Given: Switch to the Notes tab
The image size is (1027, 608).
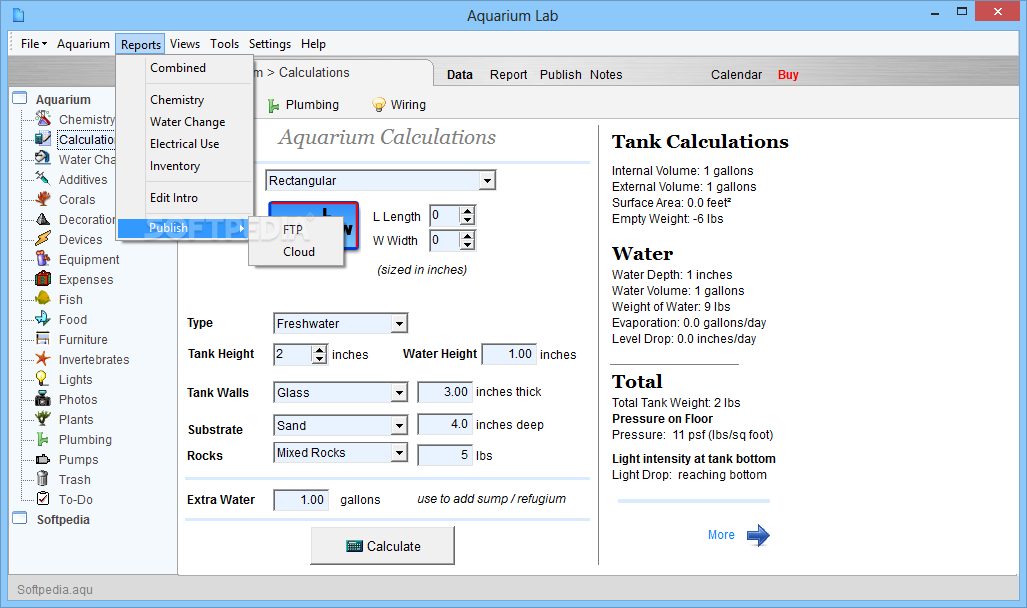Looking at the screenshot, I should coord(606,75).
